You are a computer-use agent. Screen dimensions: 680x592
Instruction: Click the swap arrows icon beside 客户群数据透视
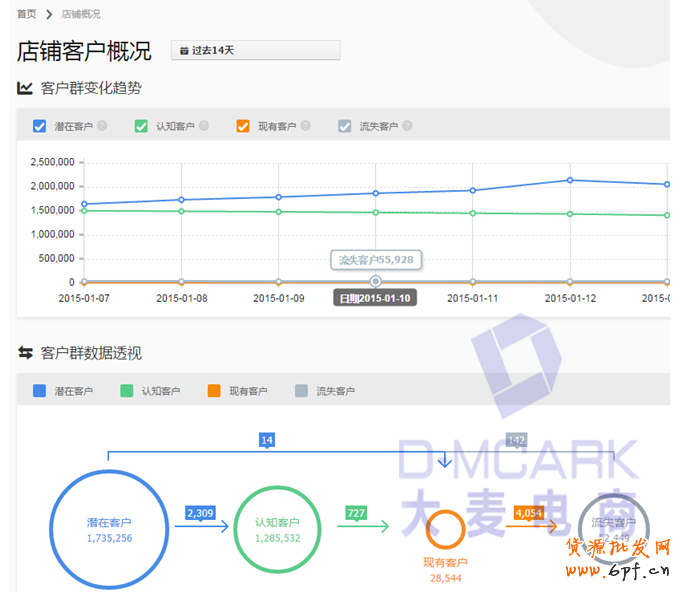point(26,353)
